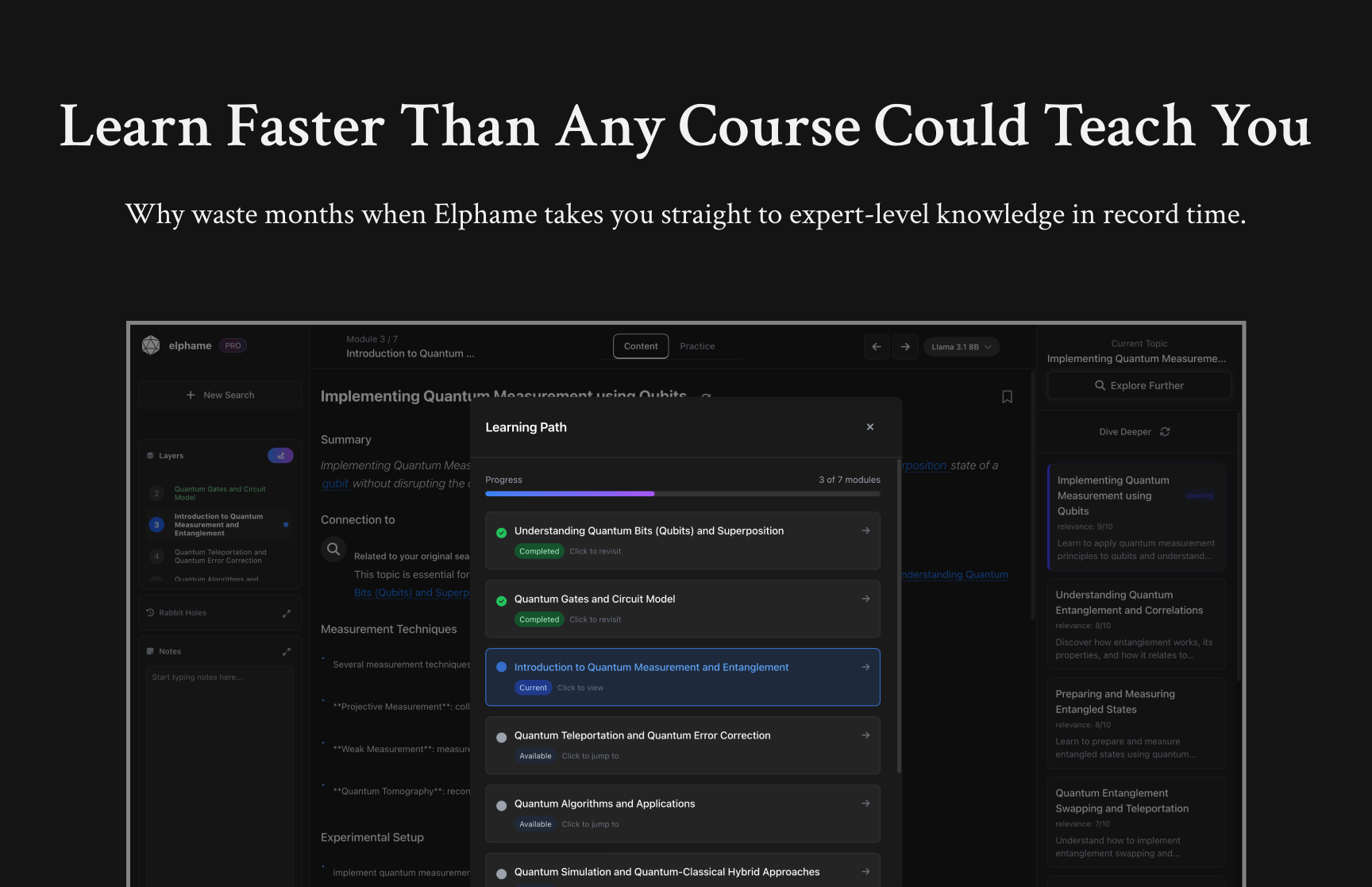Click the elphame polyhedron logo icon
This screenshot has height=887, width=1372.
pyautogui.click(x=151, y=345)
